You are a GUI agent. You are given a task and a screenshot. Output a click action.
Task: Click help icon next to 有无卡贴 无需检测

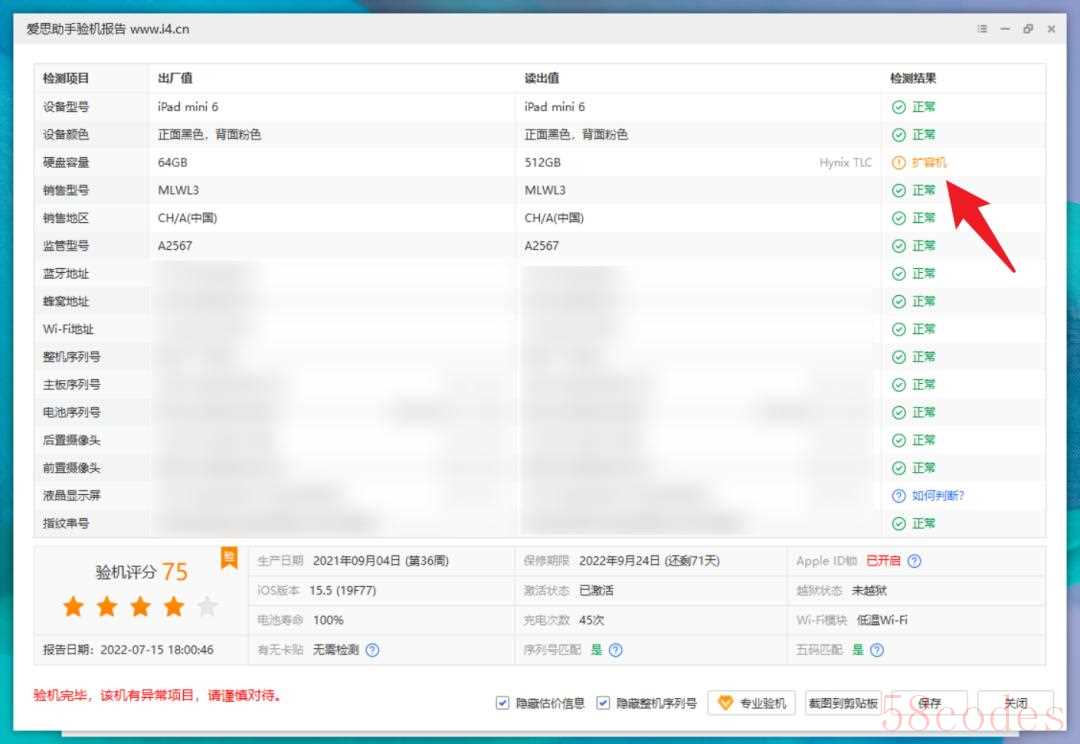[x=373, y=650]
